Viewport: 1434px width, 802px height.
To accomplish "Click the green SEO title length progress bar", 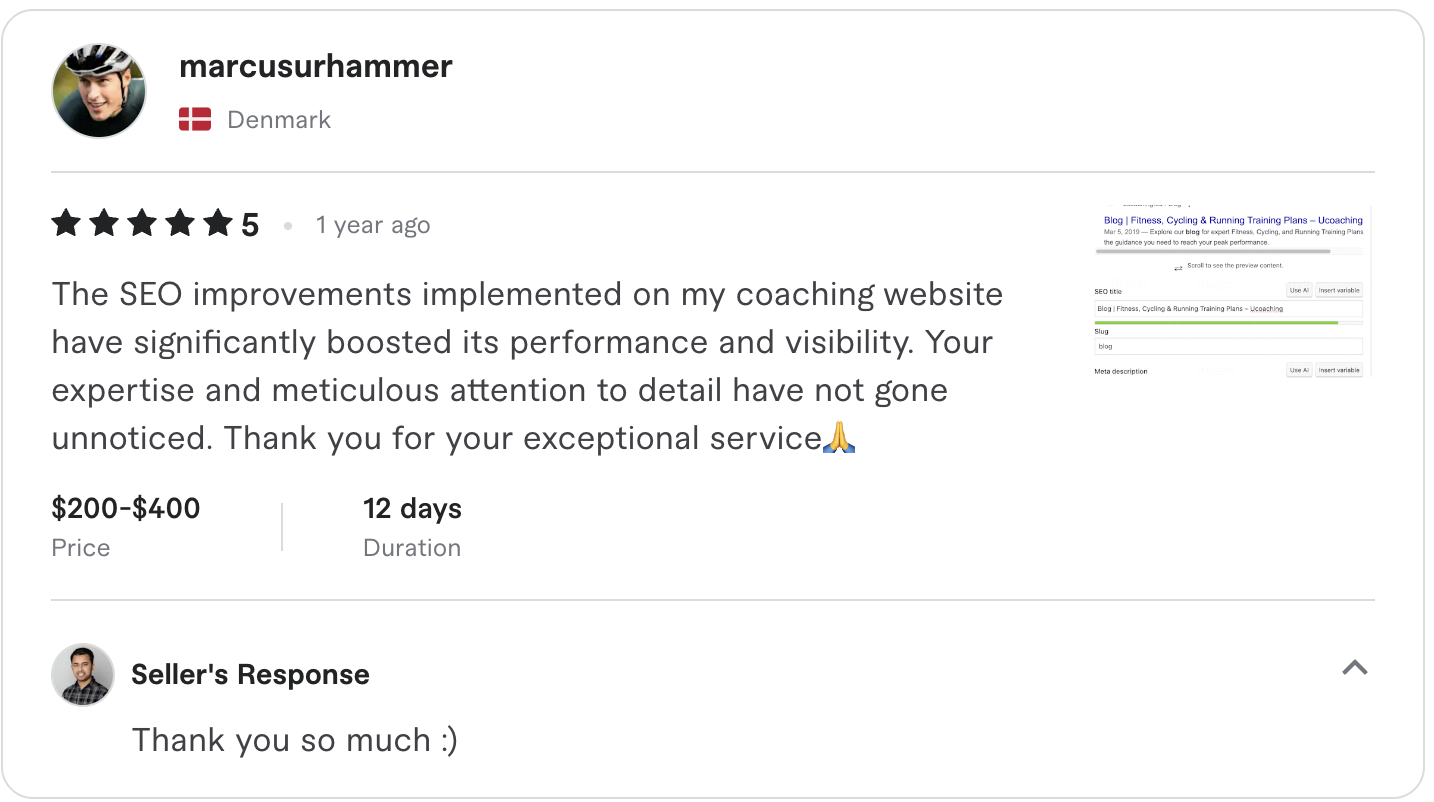I will pos(1217,322).
